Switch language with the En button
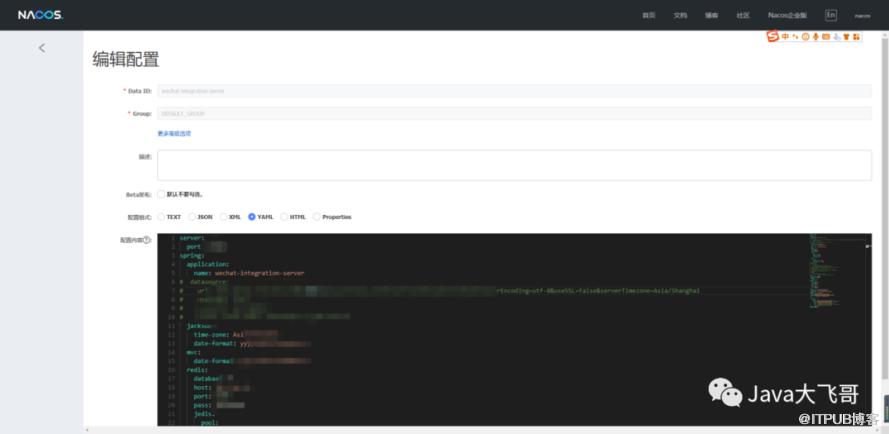This screenshot has width=889, height=434. point(830,15)
